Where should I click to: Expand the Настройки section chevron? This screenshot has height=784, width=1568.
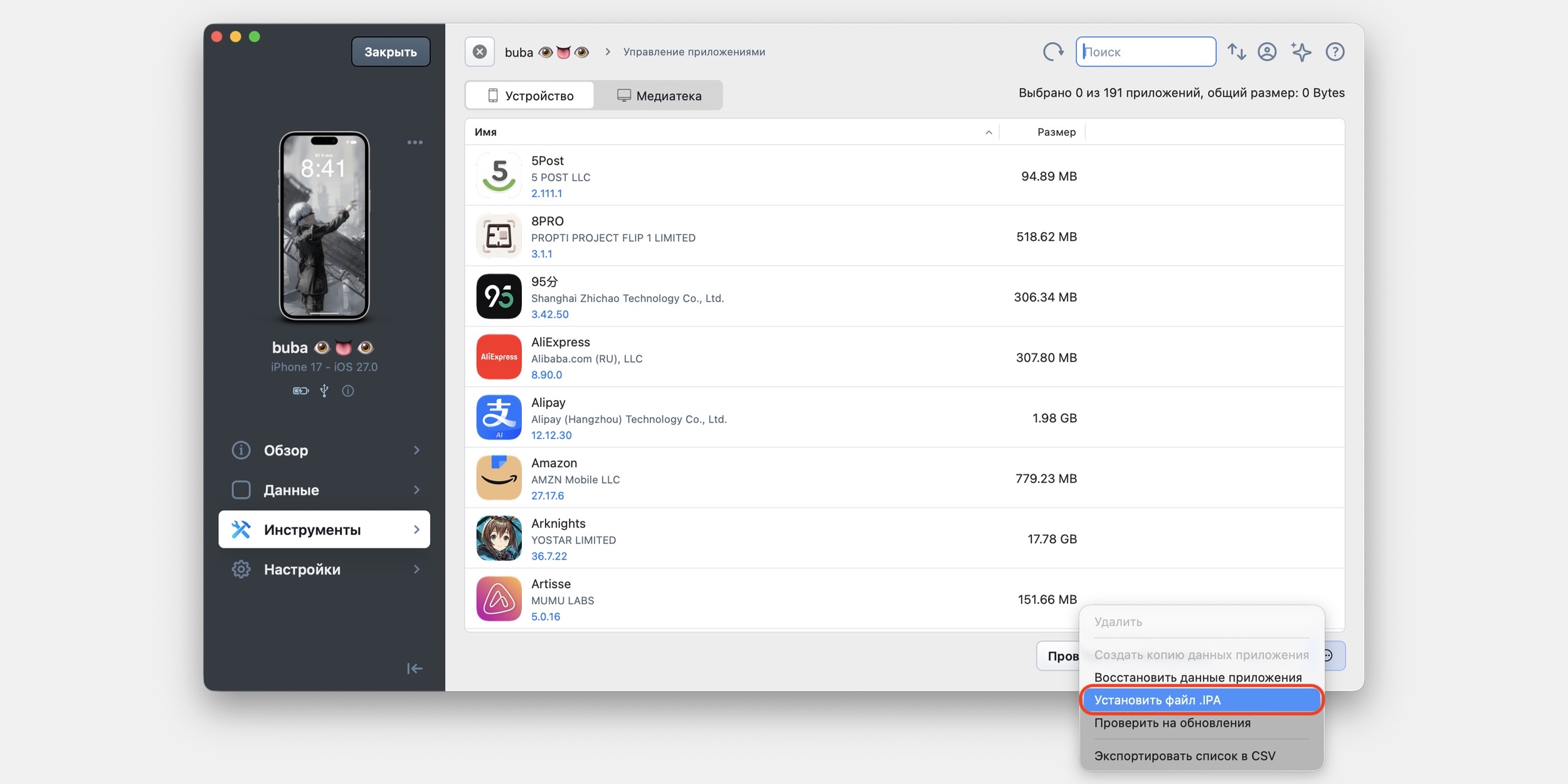[x=416, y=569]
